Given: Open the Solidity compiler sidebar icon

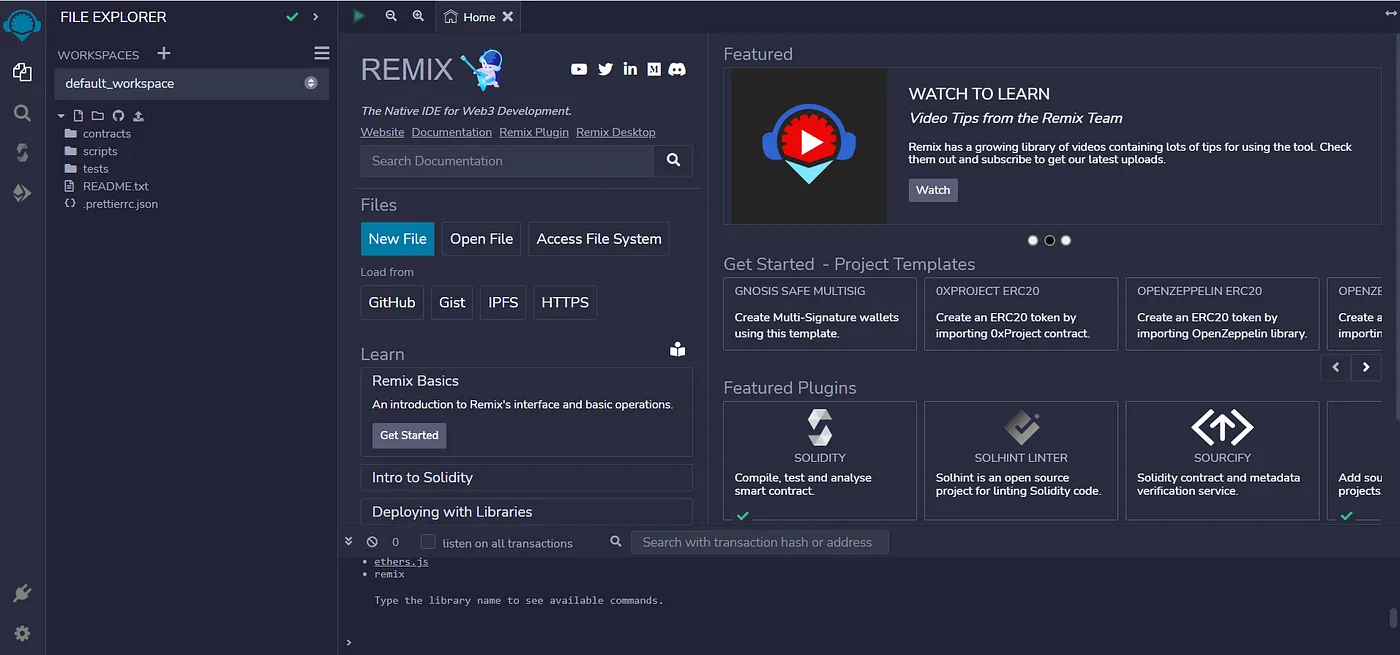Looking at the screenshot, I should 22,153.
